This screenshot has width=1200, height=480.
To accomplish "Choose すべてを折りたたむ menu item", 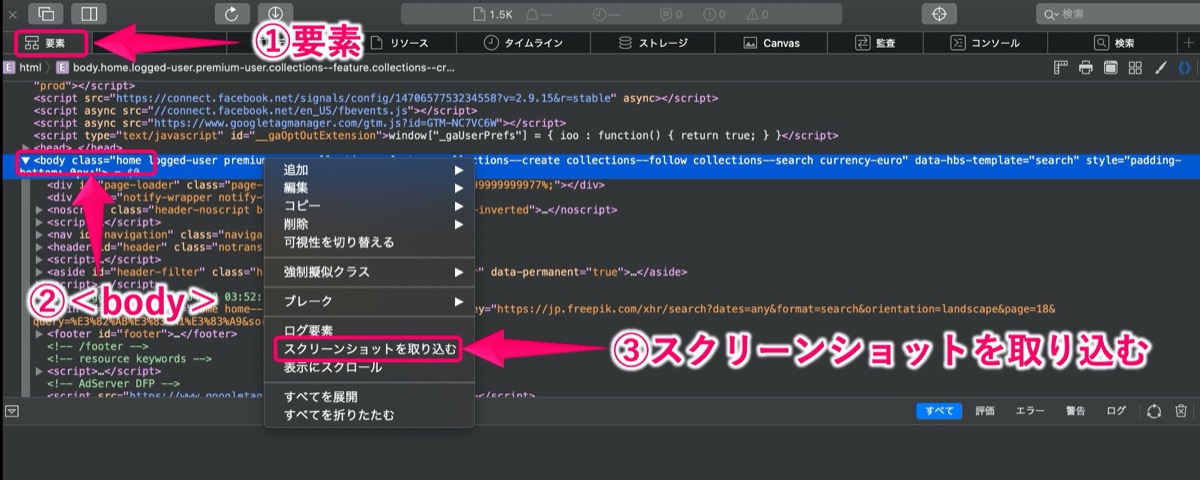I will (x=369, y=415).
